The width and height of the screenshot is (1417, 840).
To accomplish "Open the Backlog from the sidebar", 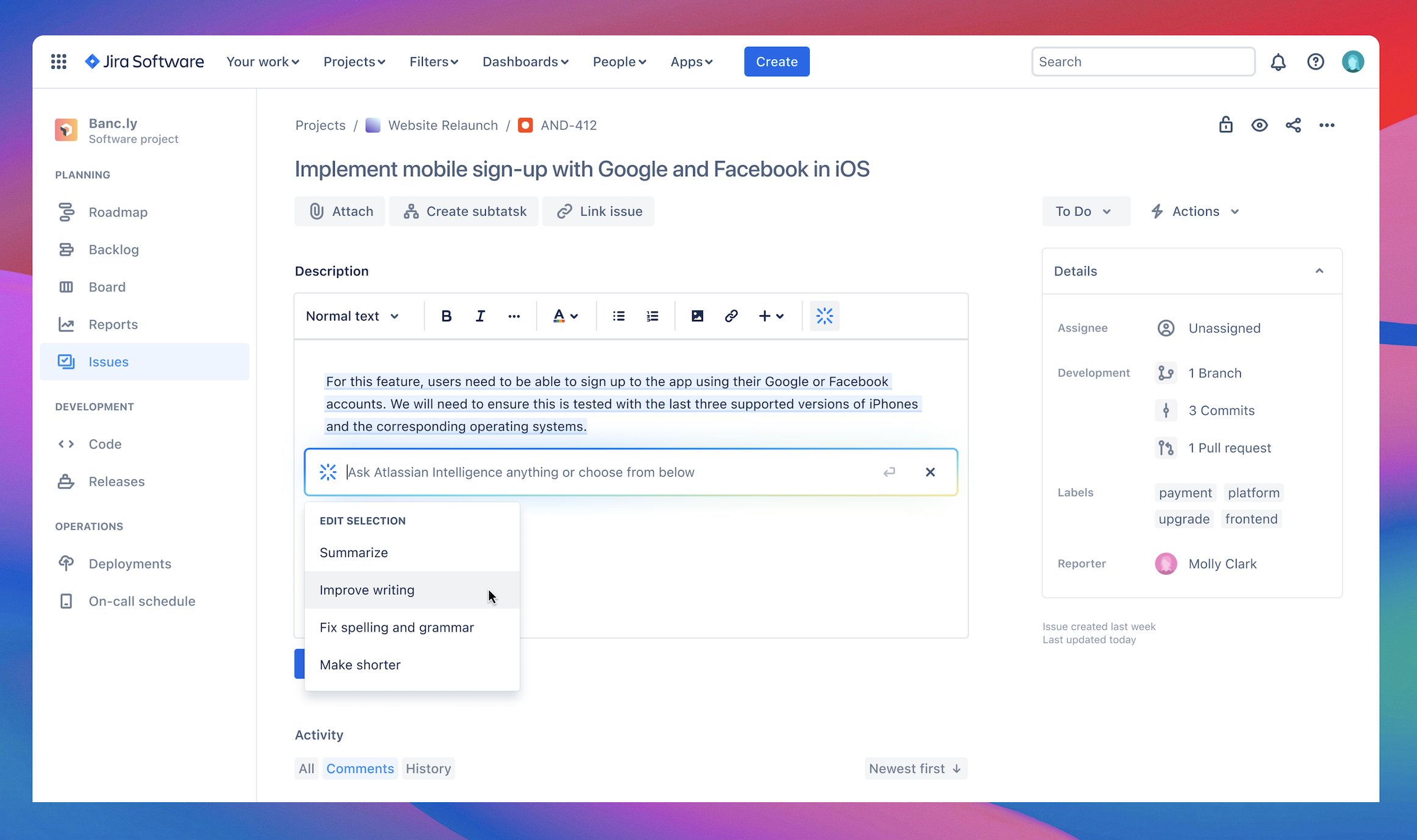I will click(x=113, y=249).
